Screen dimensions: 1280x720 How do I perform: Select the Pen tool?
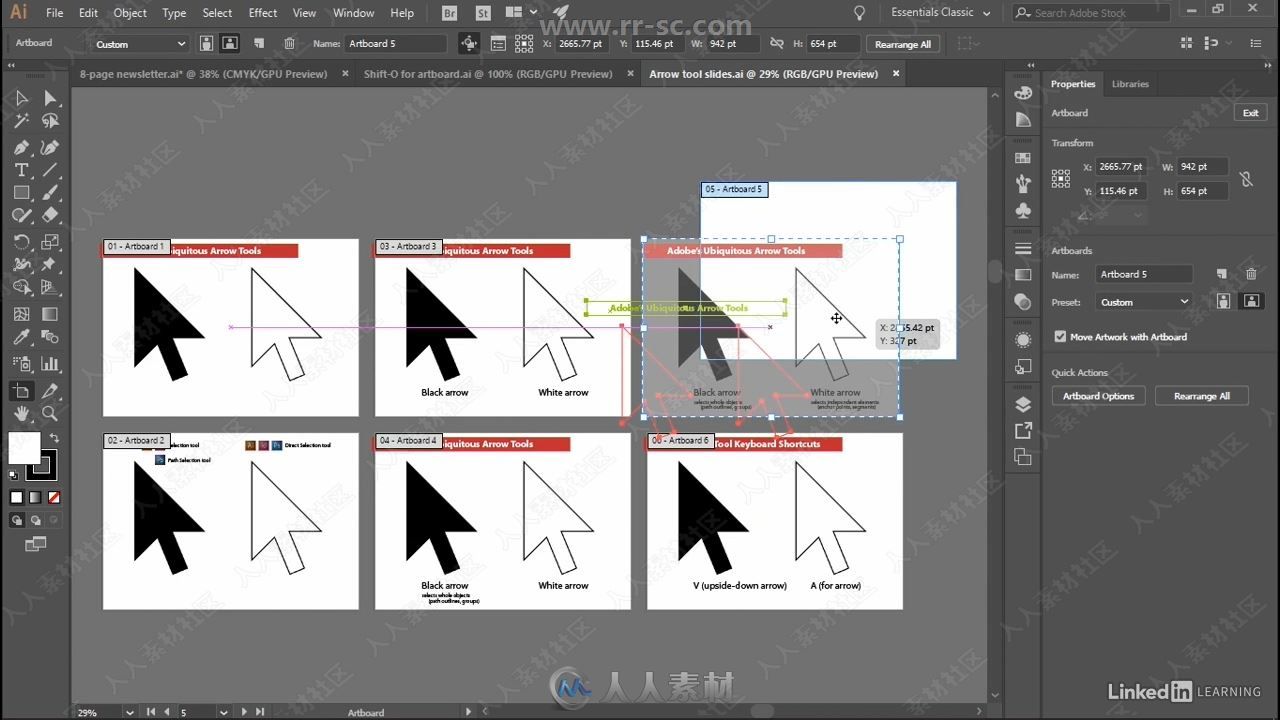click(x=21, y=147)
